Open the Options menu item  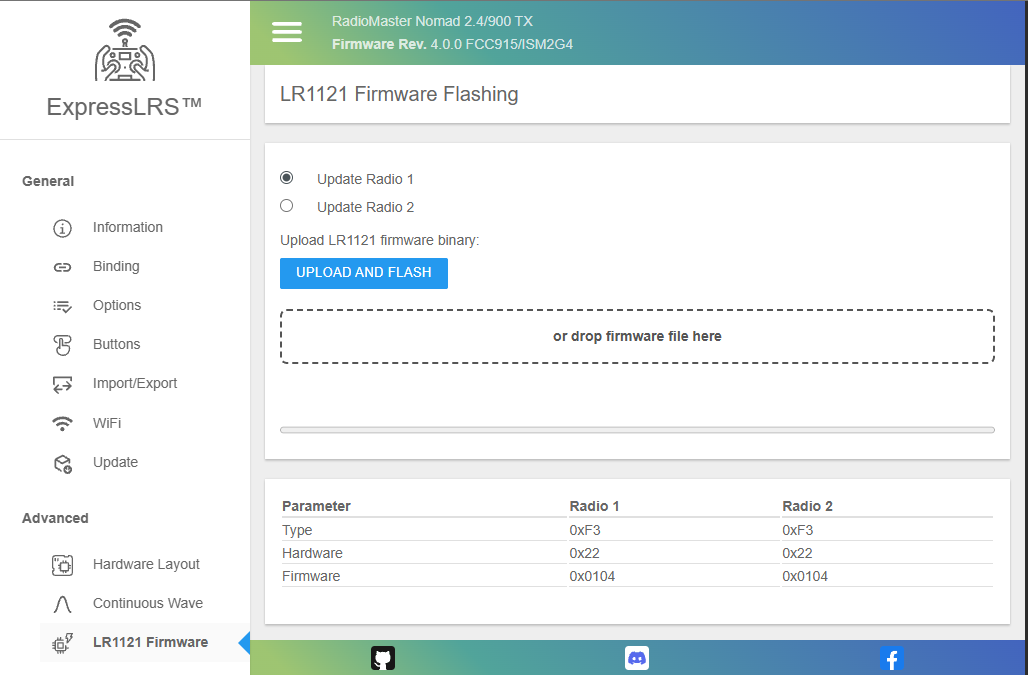point(117,305)
